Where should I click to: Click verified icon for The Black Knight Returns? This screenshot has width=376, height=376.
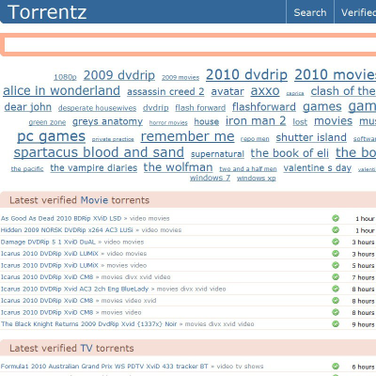click(x=336, y=324)
